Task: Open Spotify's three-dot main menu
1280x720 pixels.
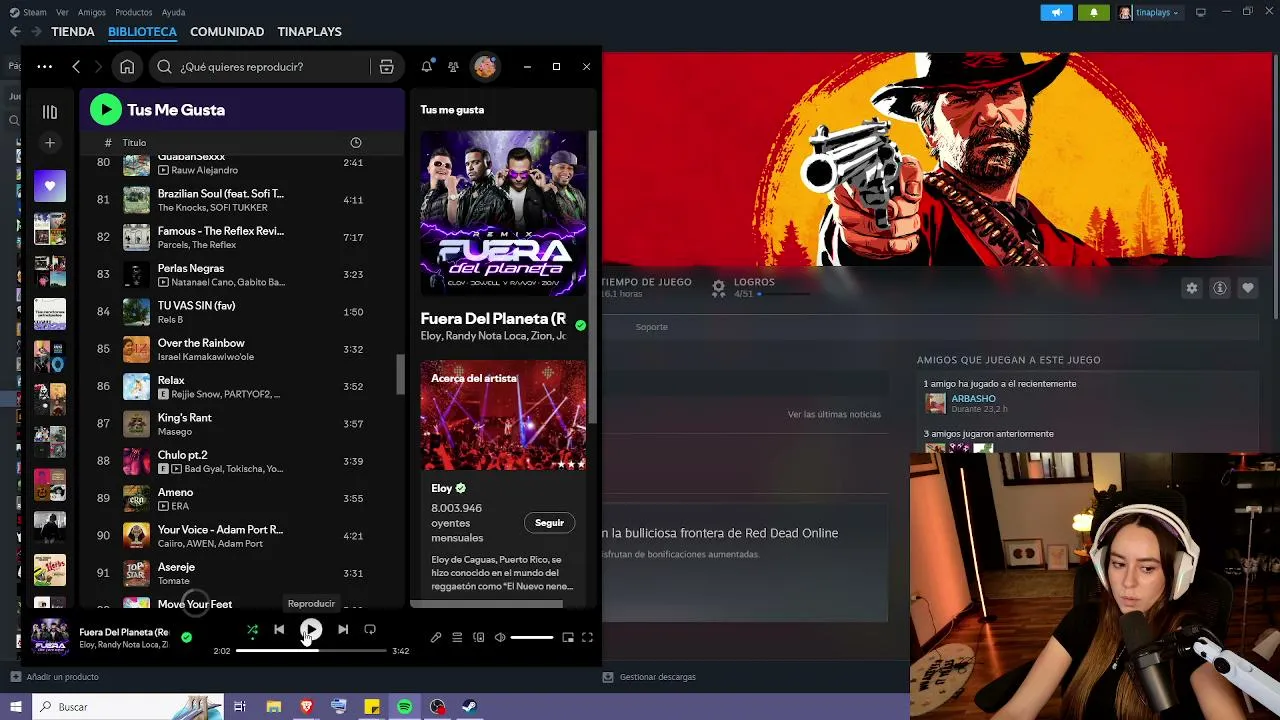Action: pos(44,67)
